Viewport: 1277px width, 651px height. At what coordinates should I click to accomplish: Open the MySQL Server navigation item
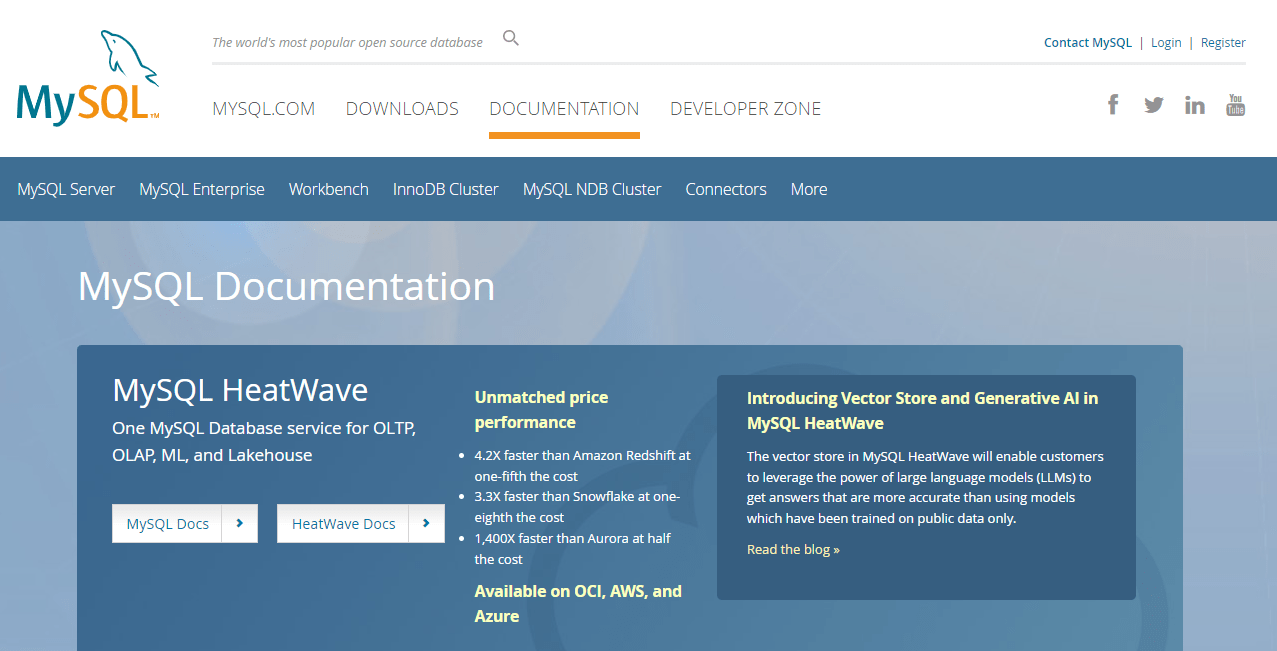66,189
